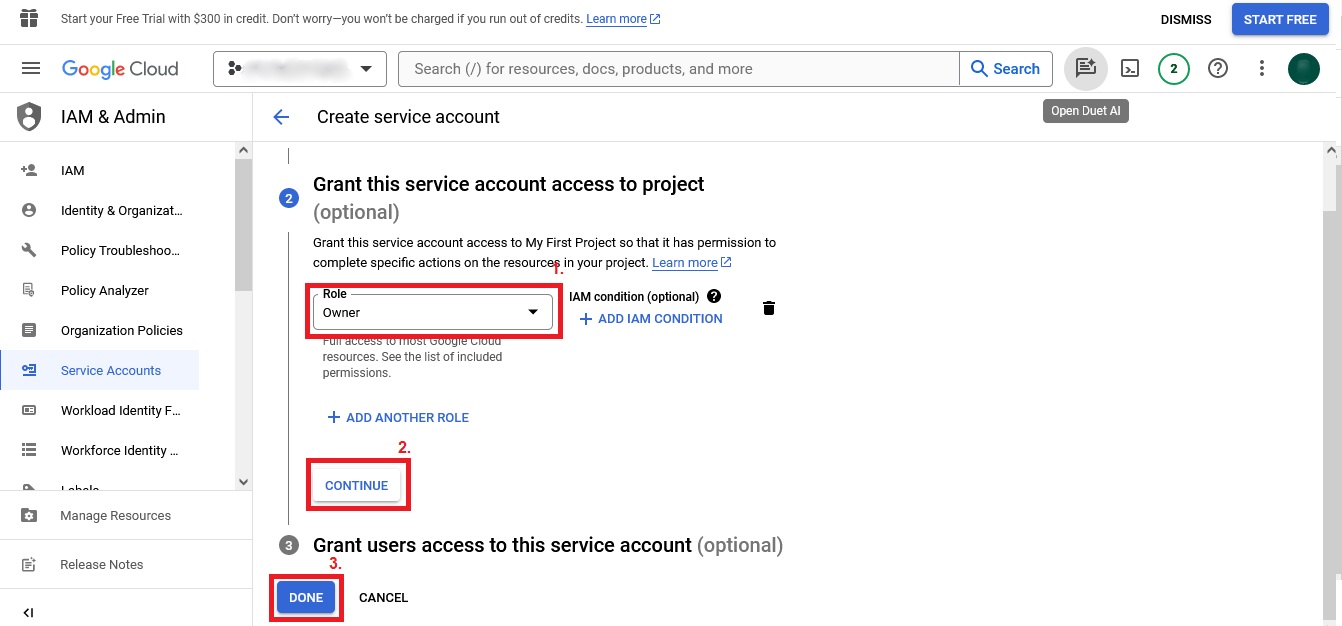Select Service Accounts in sidebar

tap(110, 370)
